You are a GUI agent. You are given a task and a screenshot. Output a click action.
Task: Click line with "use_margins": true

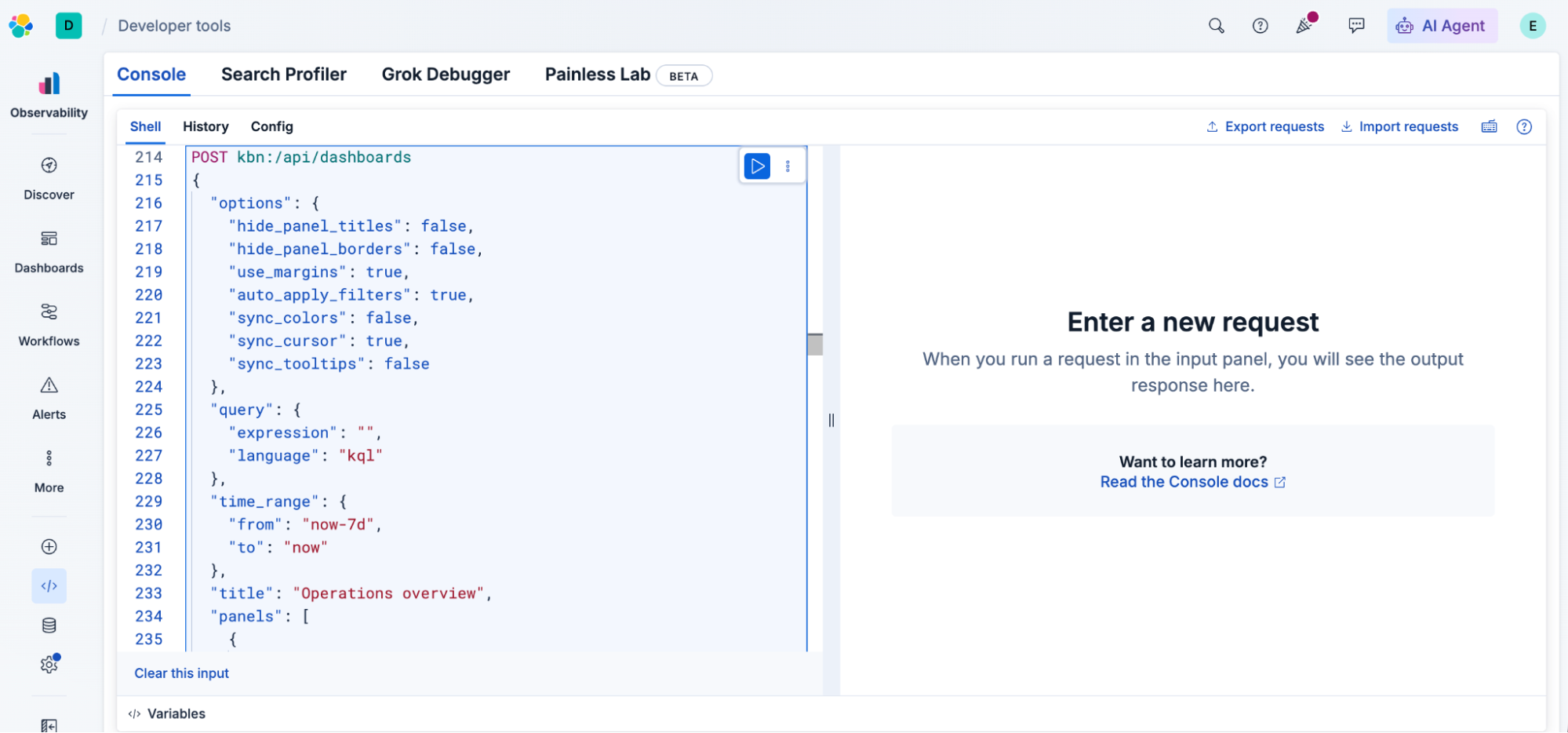pos(318,272)
